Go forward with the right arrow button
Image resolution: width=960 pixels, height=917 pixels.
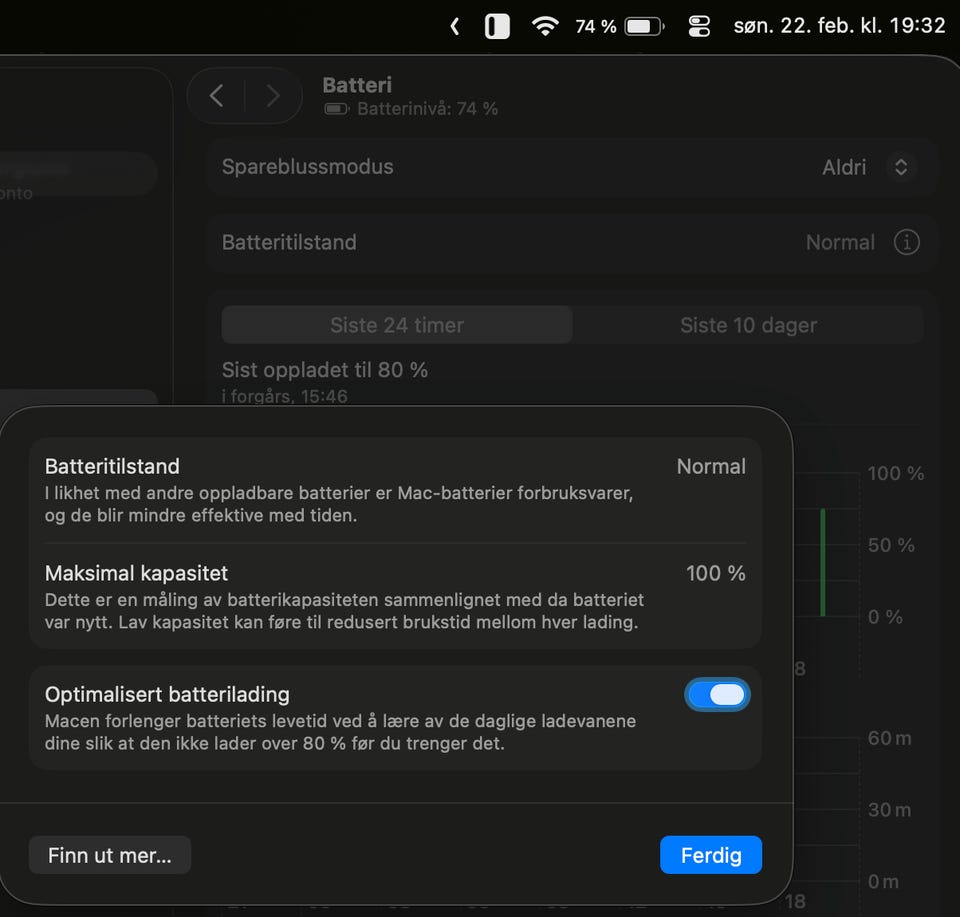pos(273,96)
